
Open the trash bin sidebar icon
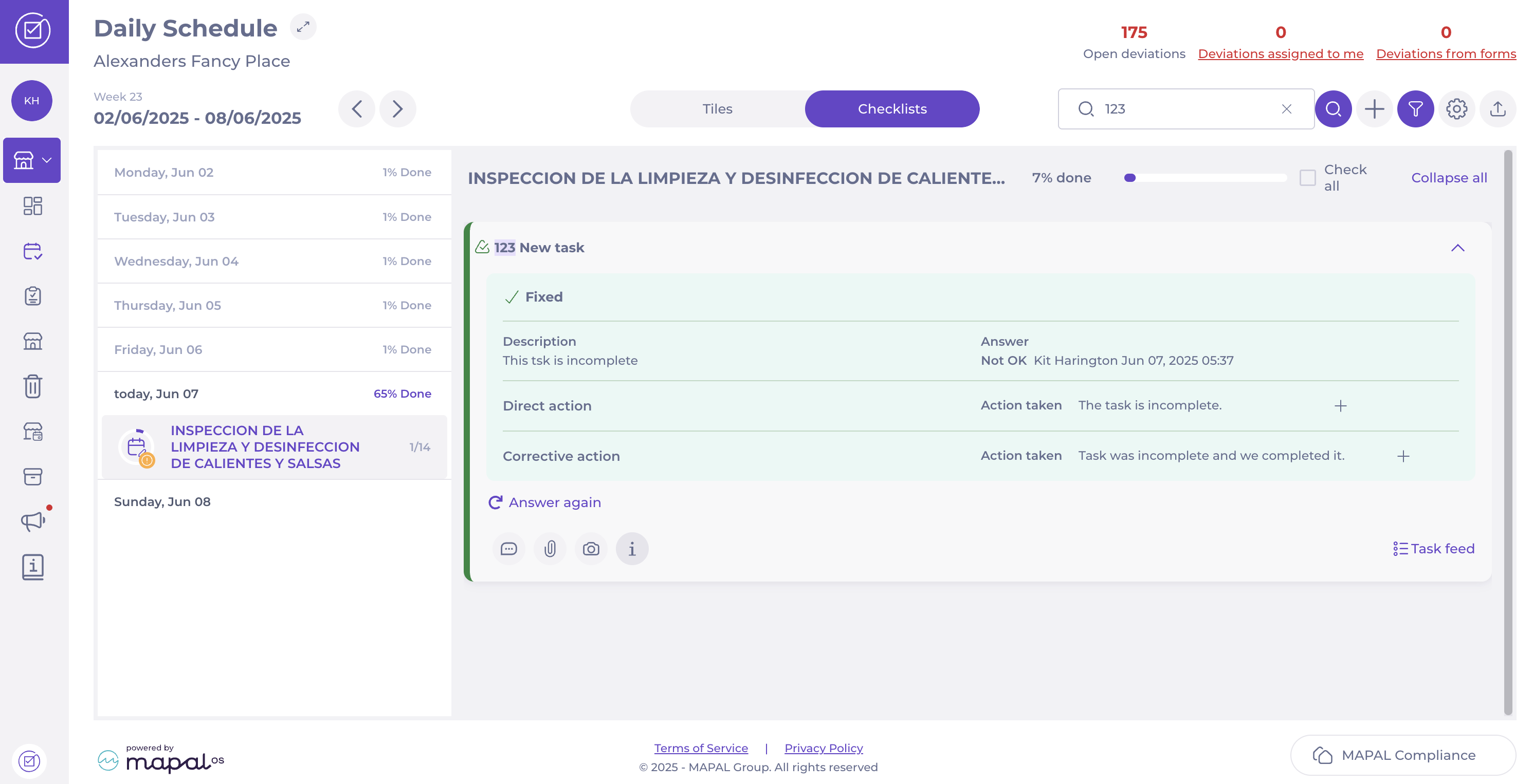pos(33,386)
